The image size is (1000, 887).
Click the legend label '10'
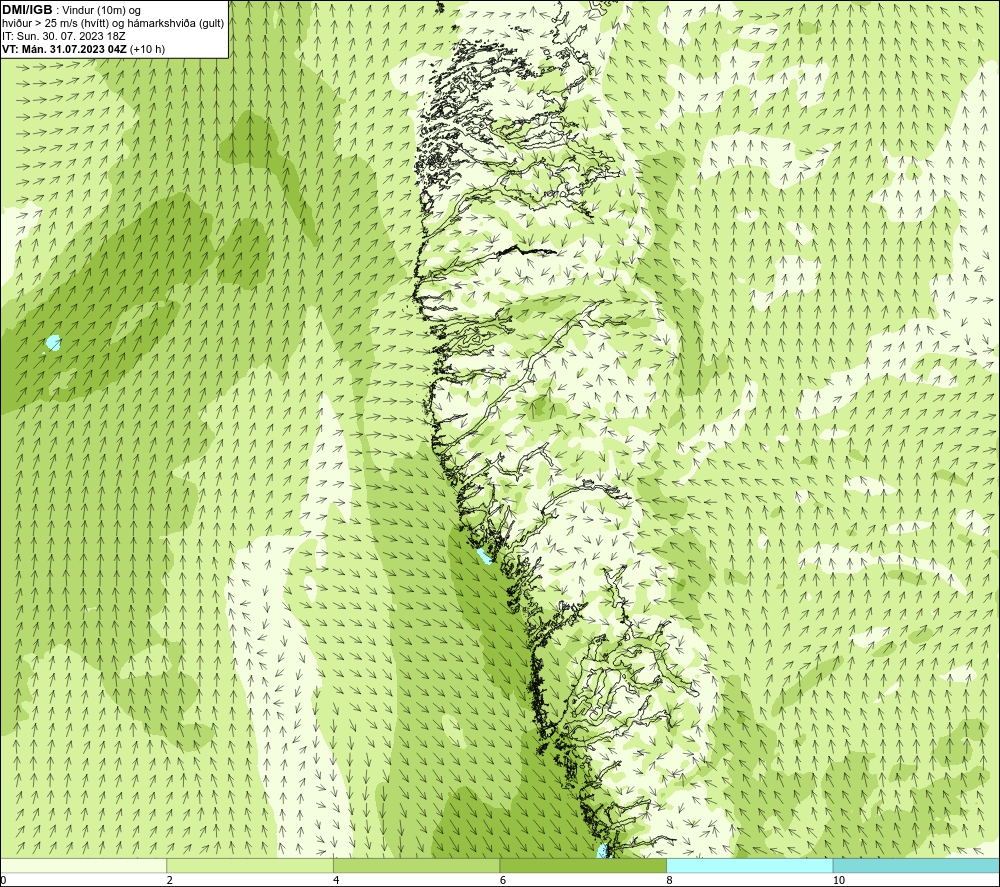click(839, 880)
